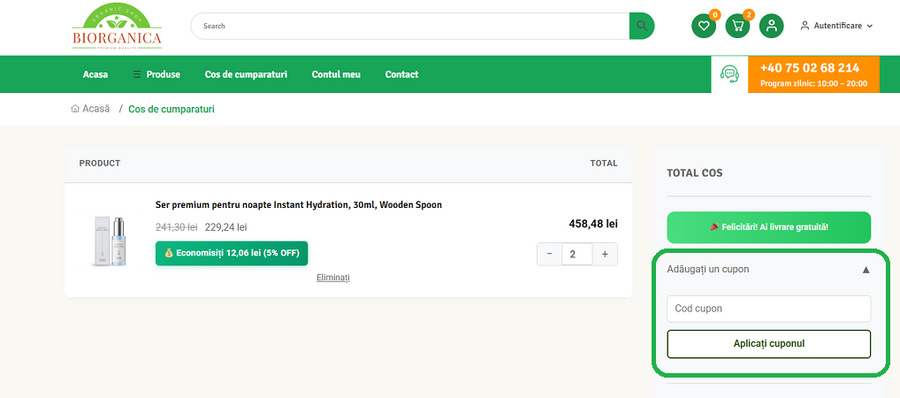Open the shopping cart icon

click(738, 26)
